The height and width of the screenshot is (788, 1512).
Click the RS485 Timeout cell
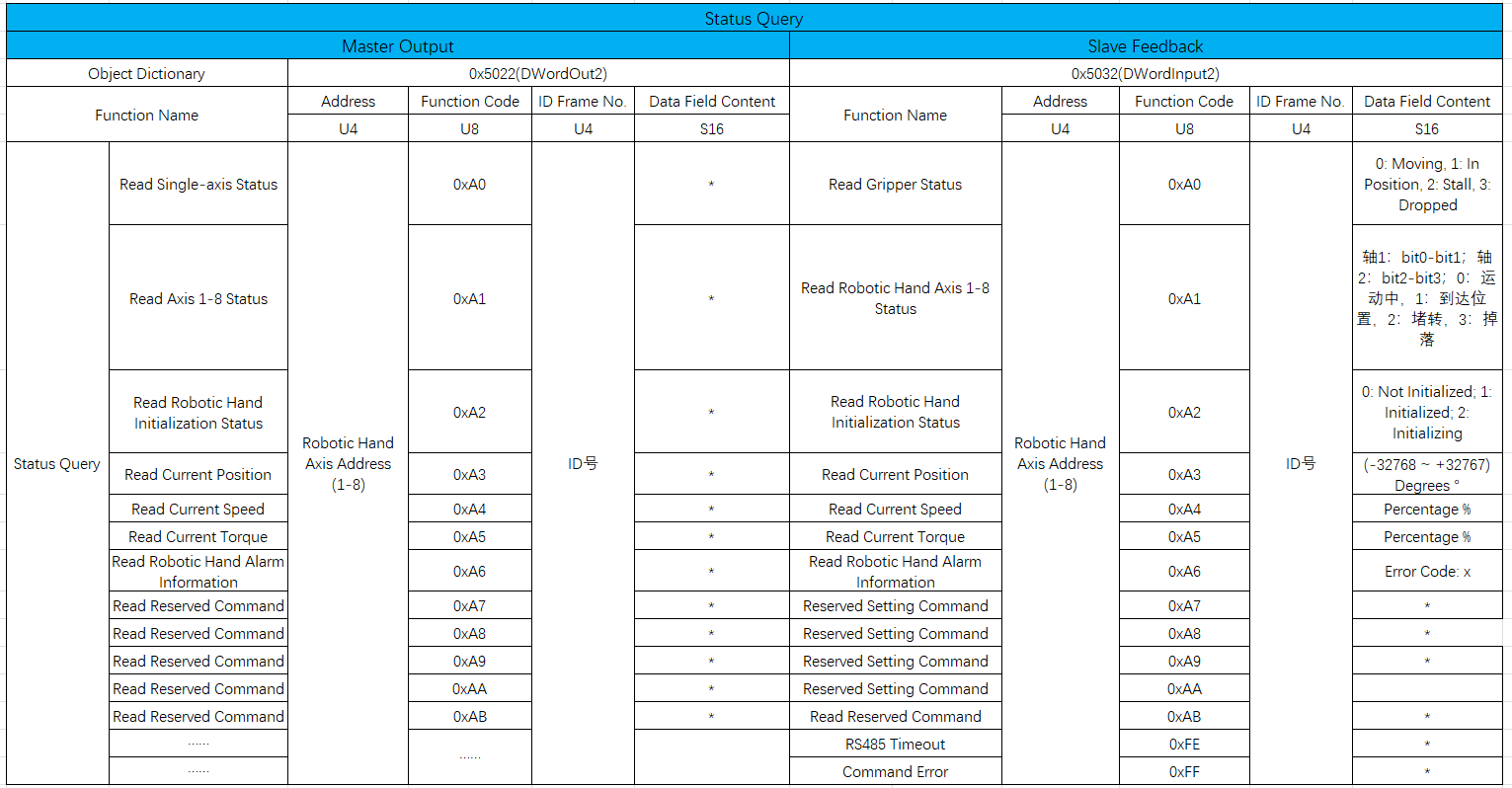tap(896, 744)
